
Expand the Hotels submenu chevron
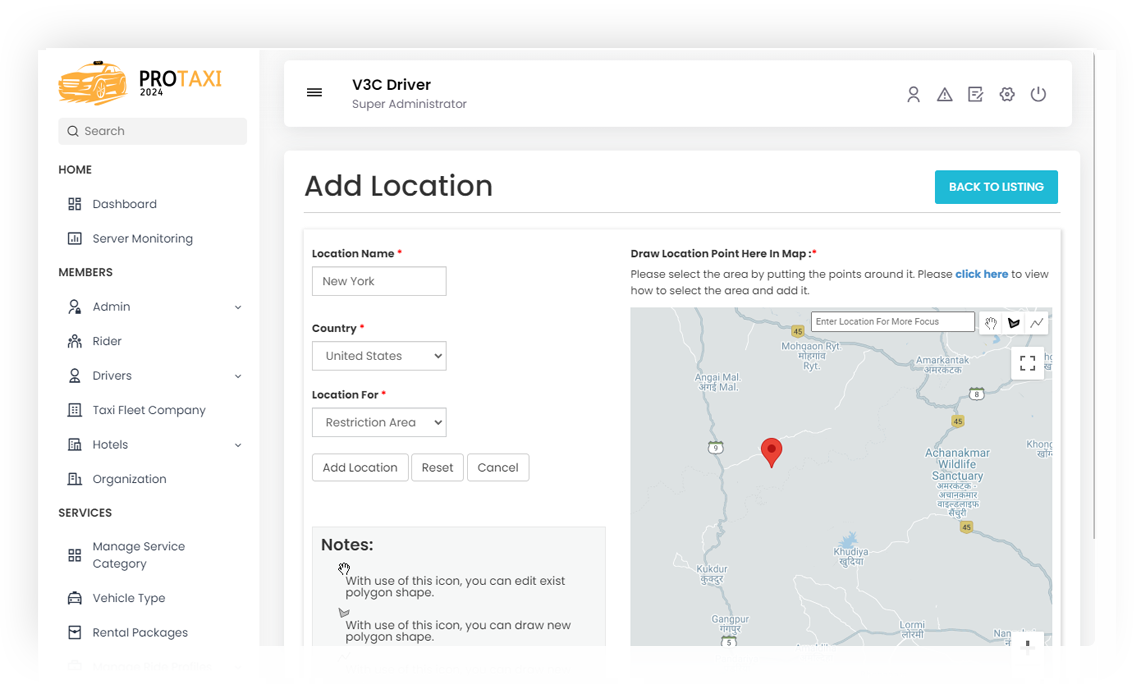238,445
